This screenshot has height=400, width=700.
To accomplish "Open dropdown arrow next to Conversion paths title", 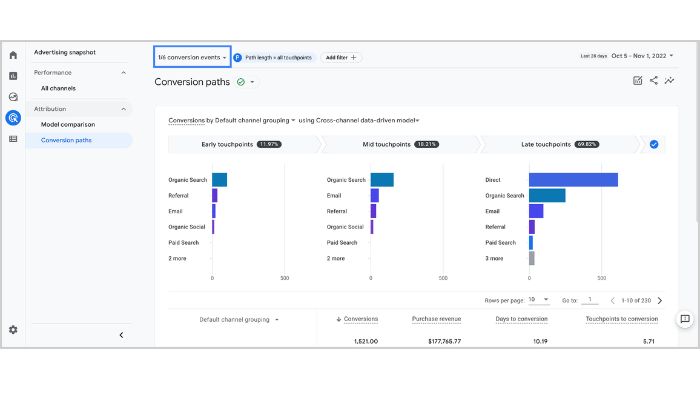I will (x=252, y=82).
